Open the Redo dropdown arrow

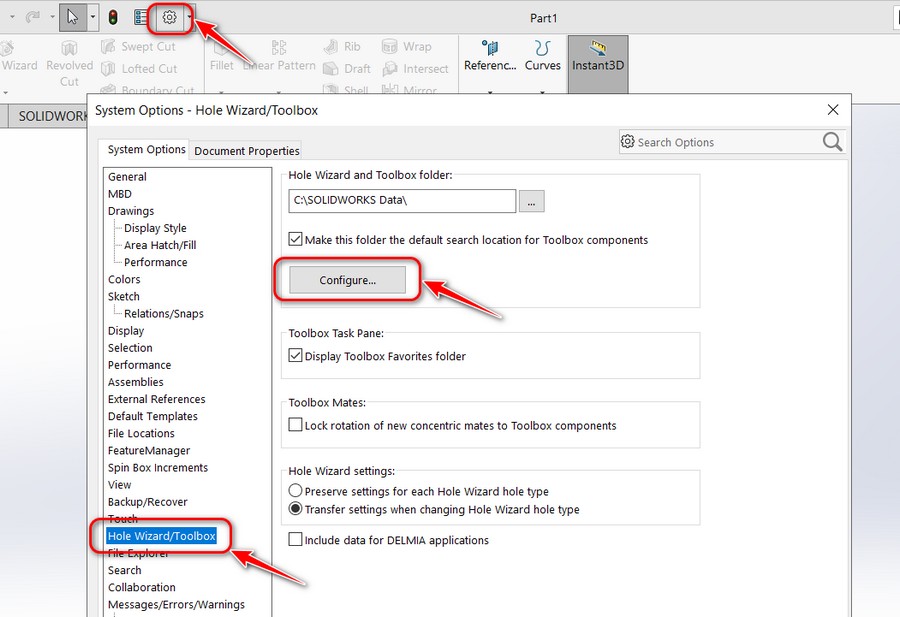tap(52, 17)
